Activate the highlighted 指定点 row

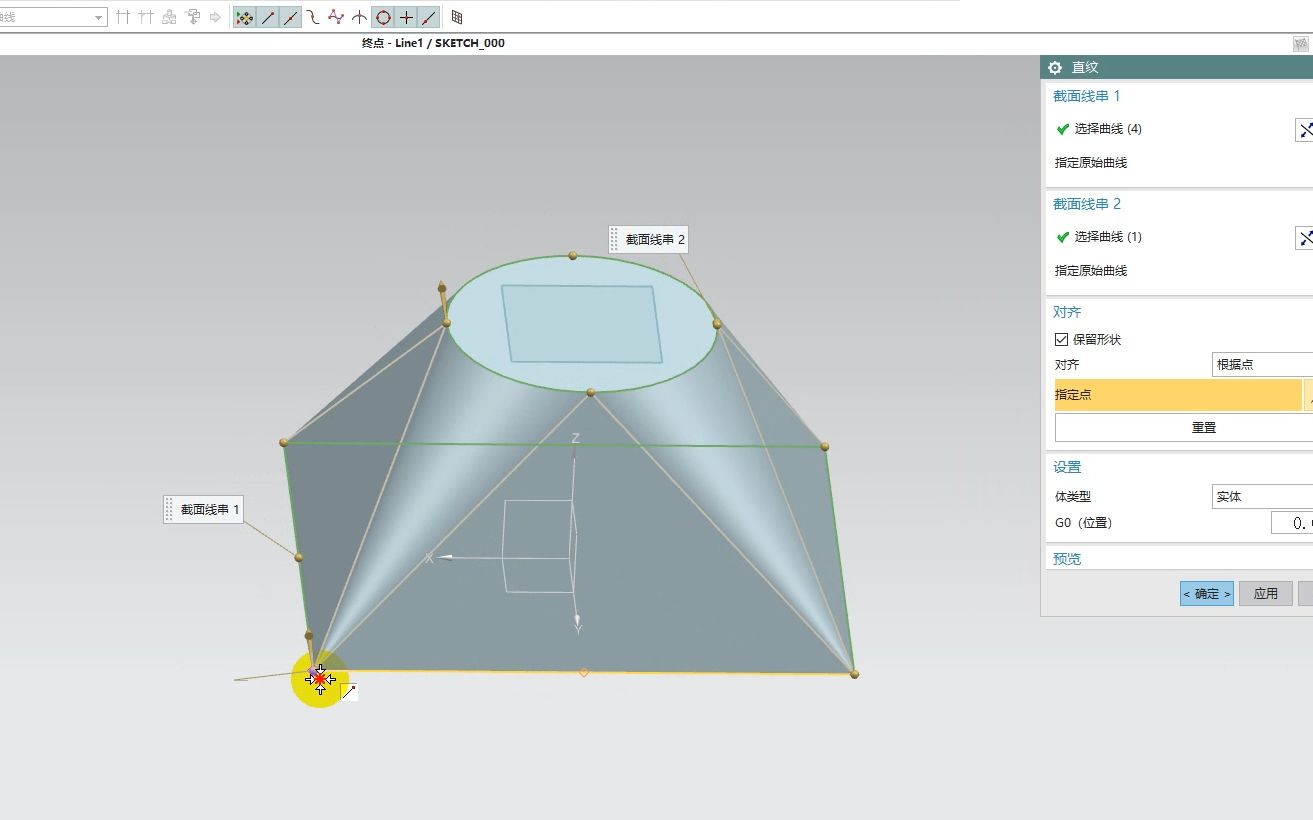[1178, 395]
